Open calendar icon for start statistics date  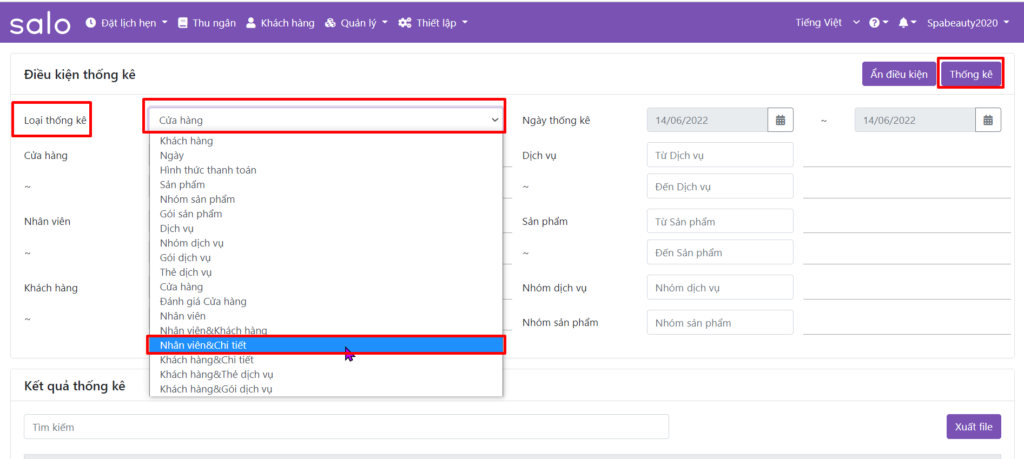point(780,120)
